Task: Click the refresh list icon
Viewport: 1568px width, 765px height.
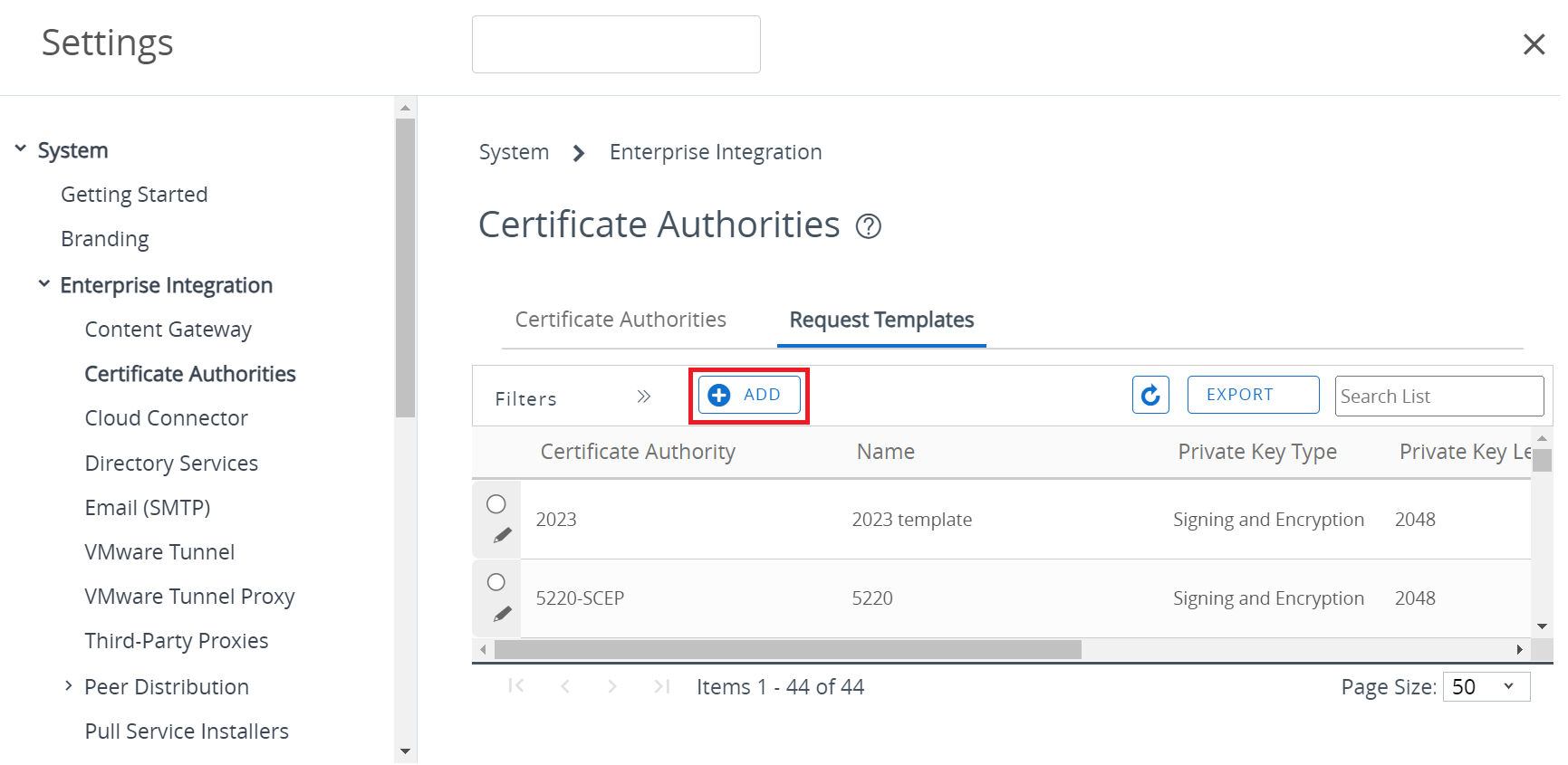Action: 1150,396
